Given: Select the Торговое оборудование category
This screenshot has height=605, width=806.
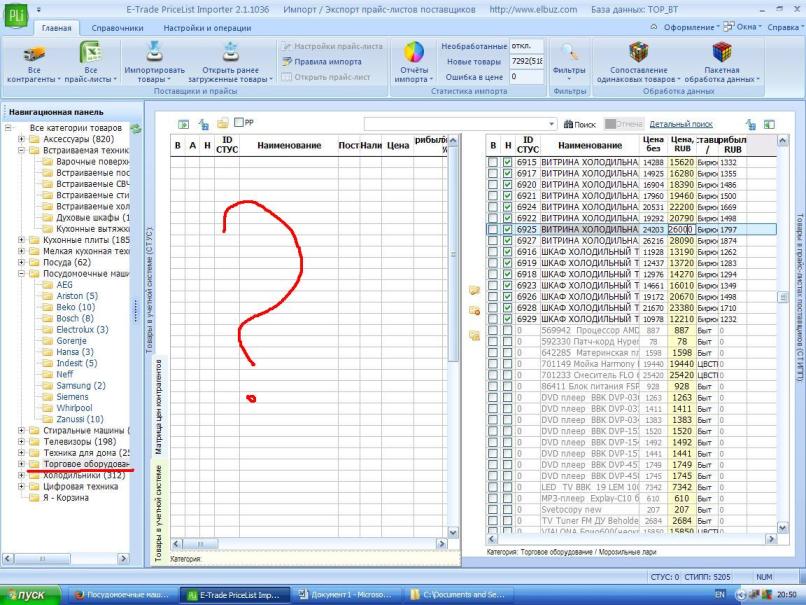Looking at the screenshot, I should coord(86,464).
